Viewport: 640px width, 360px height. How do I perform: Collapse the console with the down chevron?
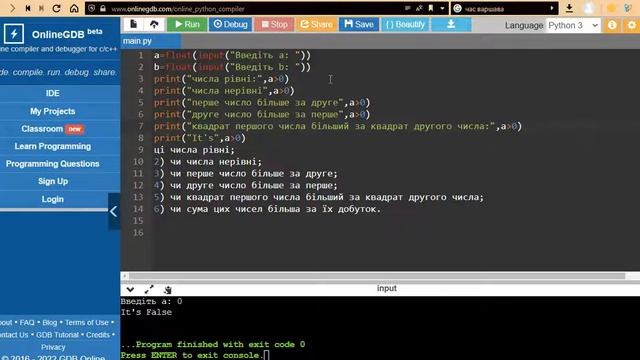[x=130, y=289]
